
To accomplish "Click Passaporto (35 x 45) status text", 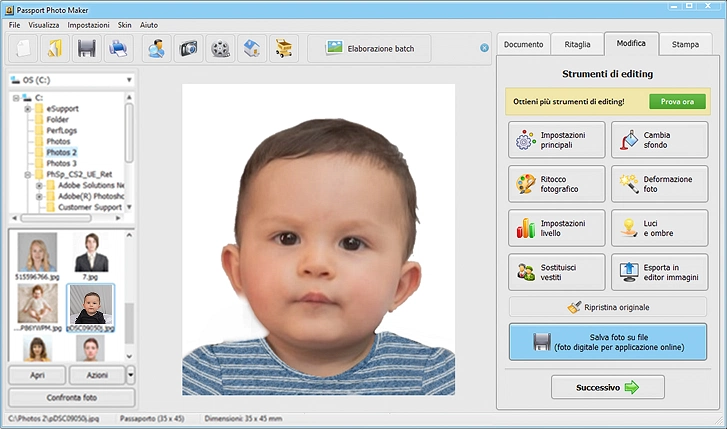I will point(152,418).
